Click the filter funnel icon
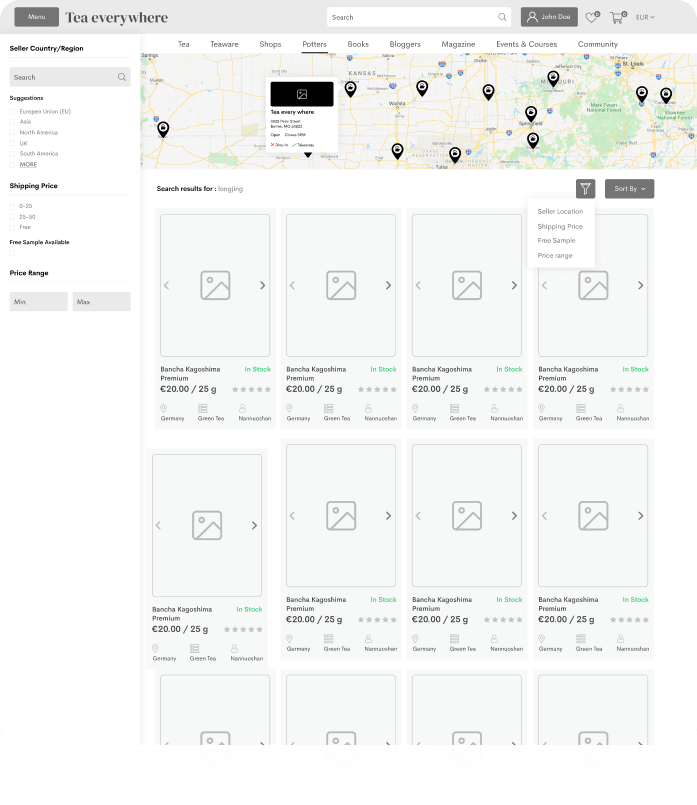Image resolution: width=697 pixels, height=805 pixels. pos(586,189)
